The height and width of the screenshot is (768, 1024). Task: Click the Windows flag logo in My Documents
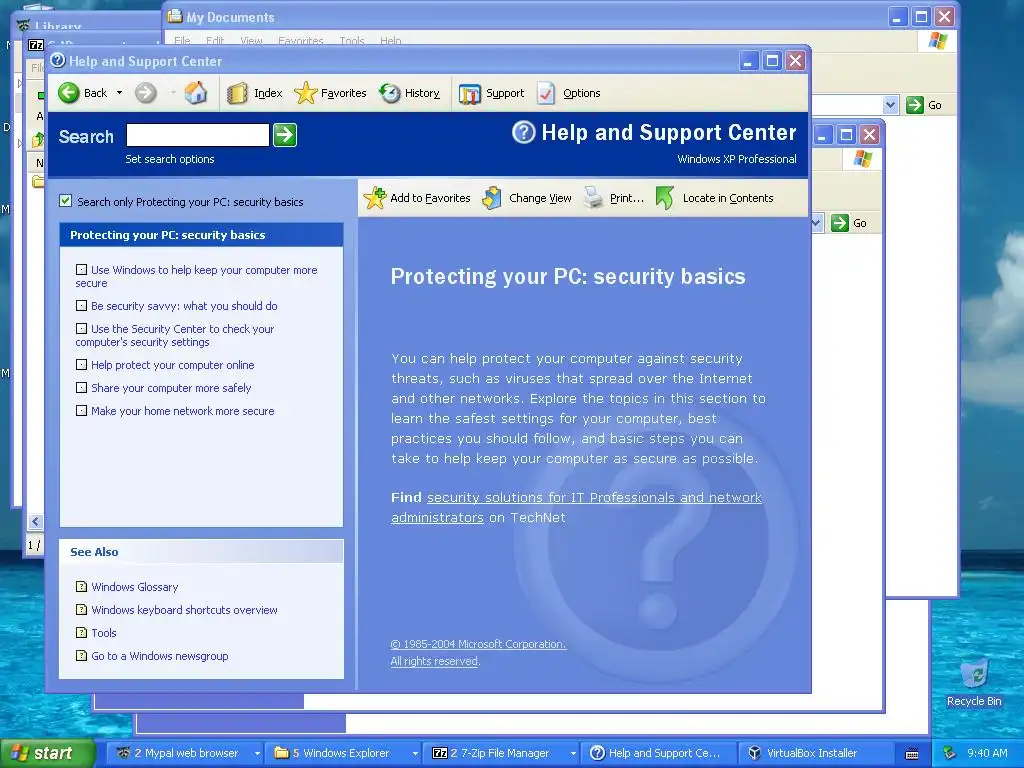937,40
